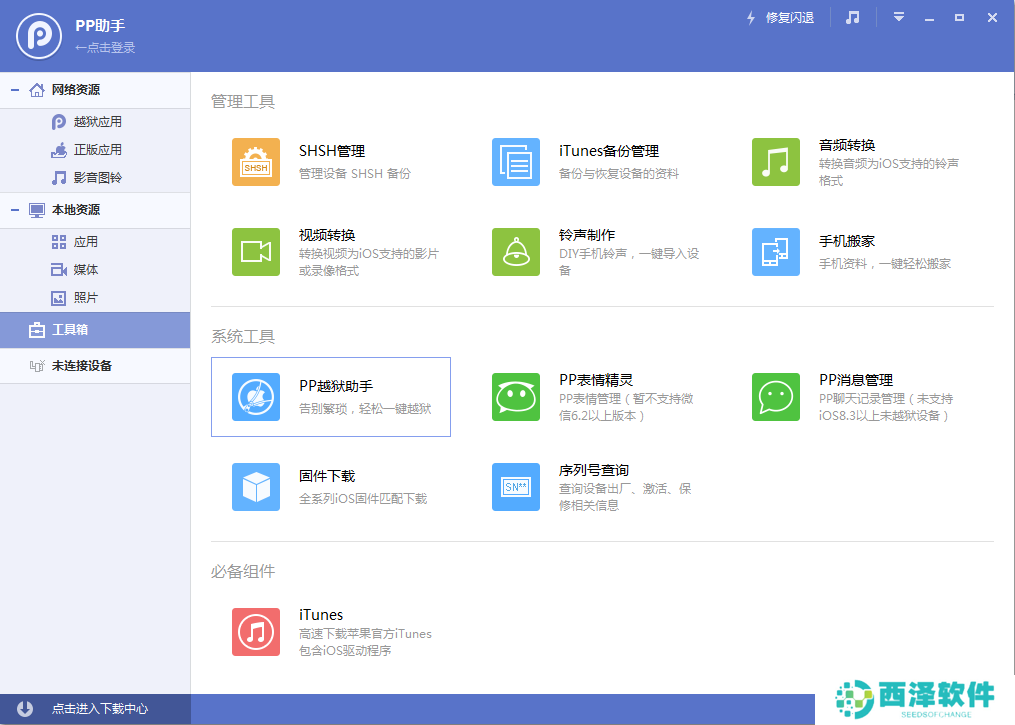Click the 越狱应用 P icon in sidebar
The width and height of the screenshot is (1015, 725).
pyautogui.click(x=59, y=122)
